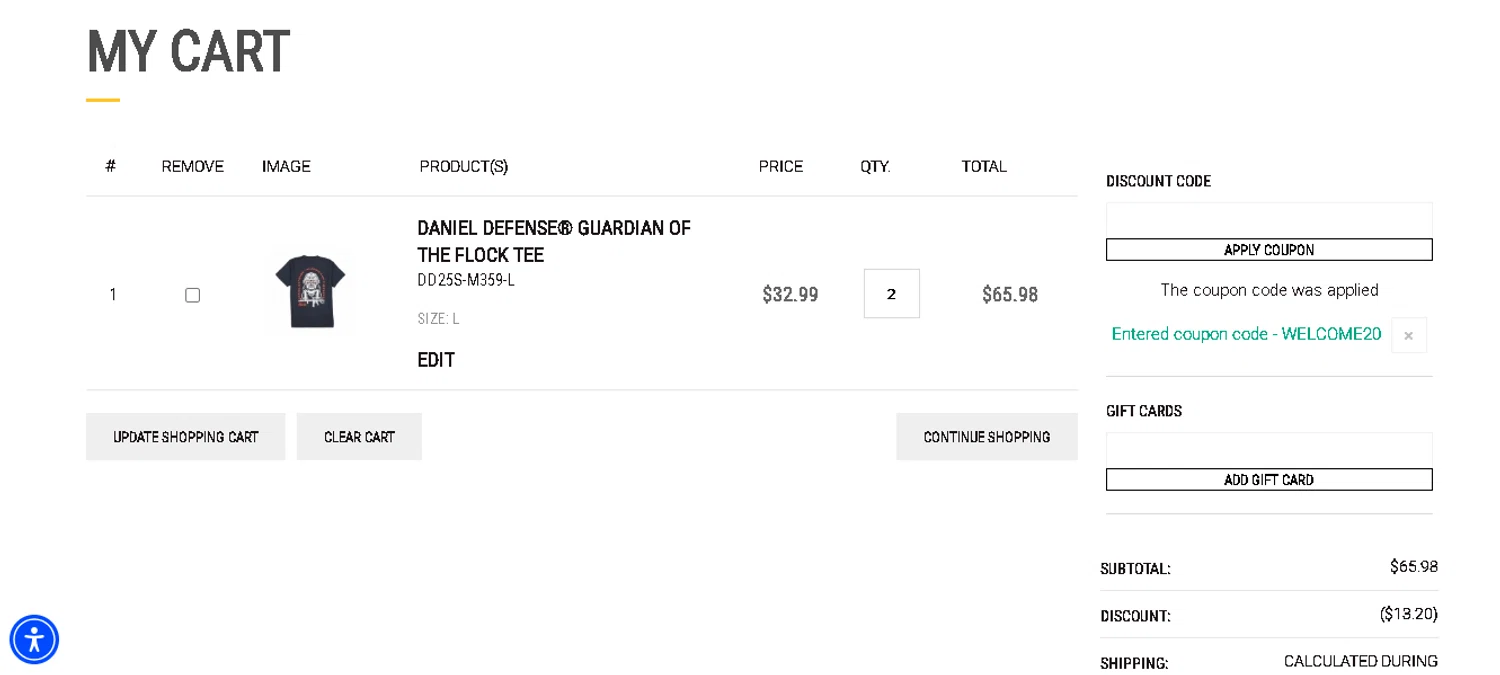Click the discount amount ($13.20)
Viewport: 1500px width, 675px height.
click(1408, 614)
